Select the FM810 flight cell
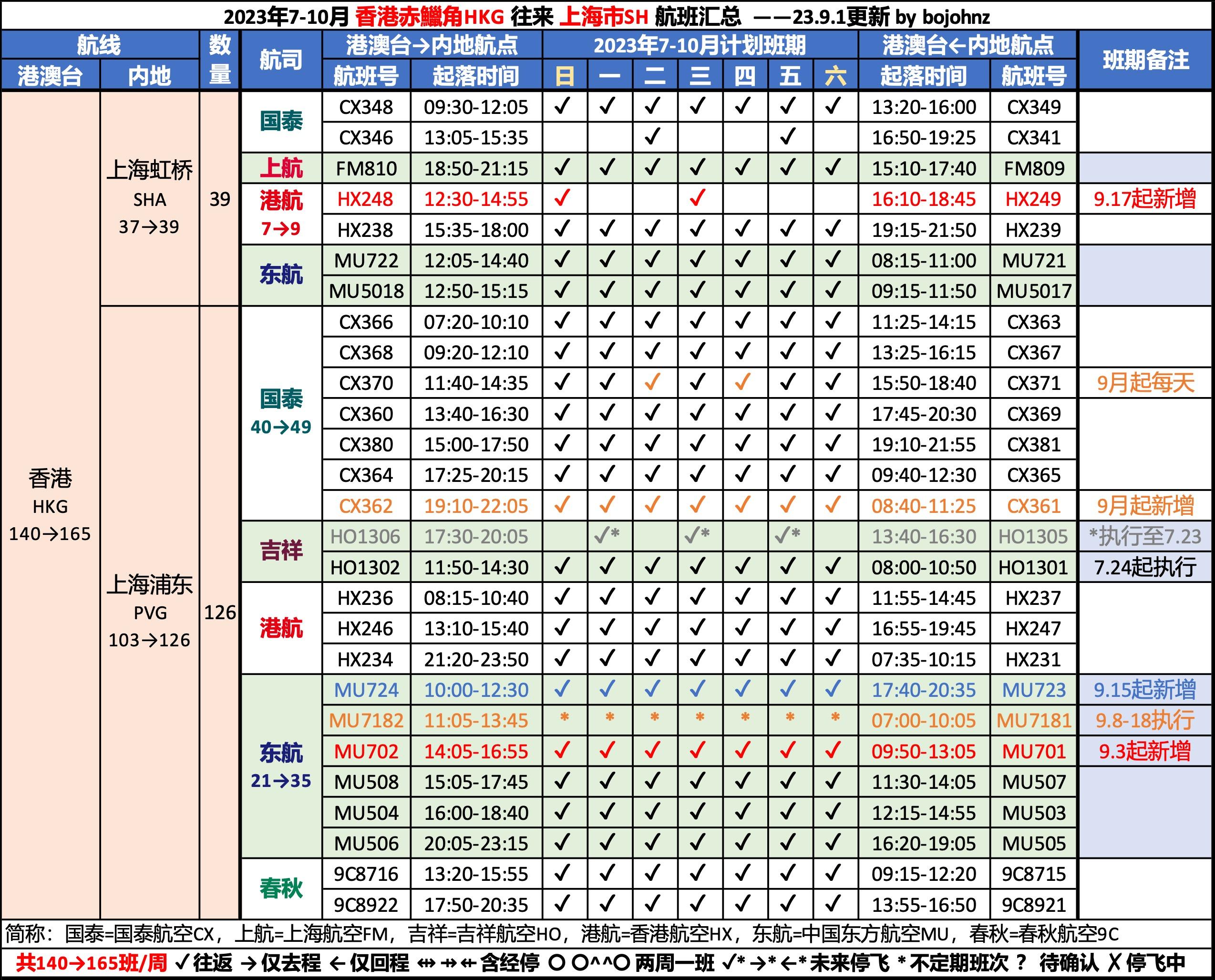1215x980 pixels. coord(366,168)
